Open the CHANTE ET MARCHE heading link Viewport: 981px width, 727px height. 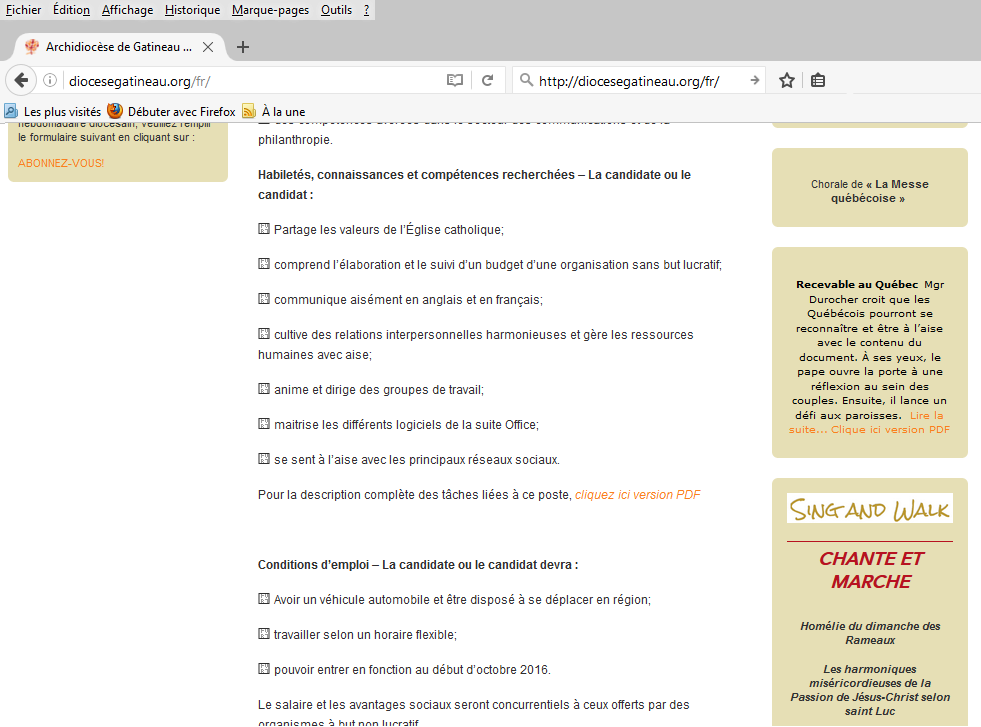[x=871, y=570]
